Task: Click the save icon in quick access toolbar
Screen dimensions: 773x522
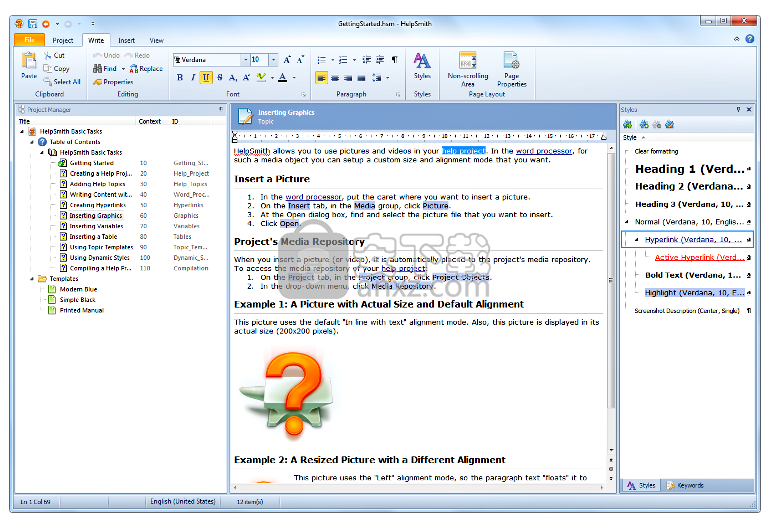Action: [x=33, y=24]
